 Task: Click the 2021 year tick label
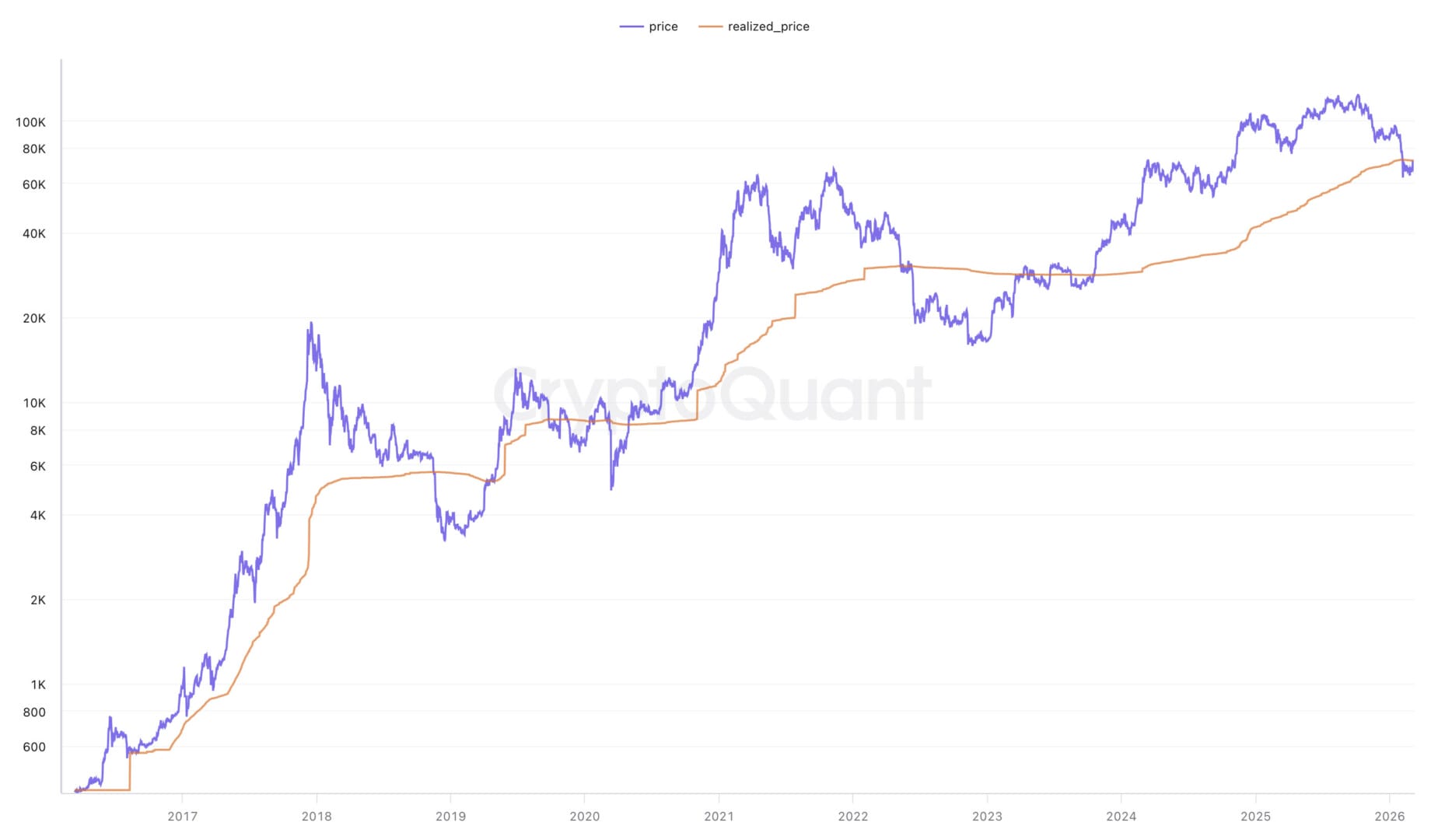(x=719, y=816)
